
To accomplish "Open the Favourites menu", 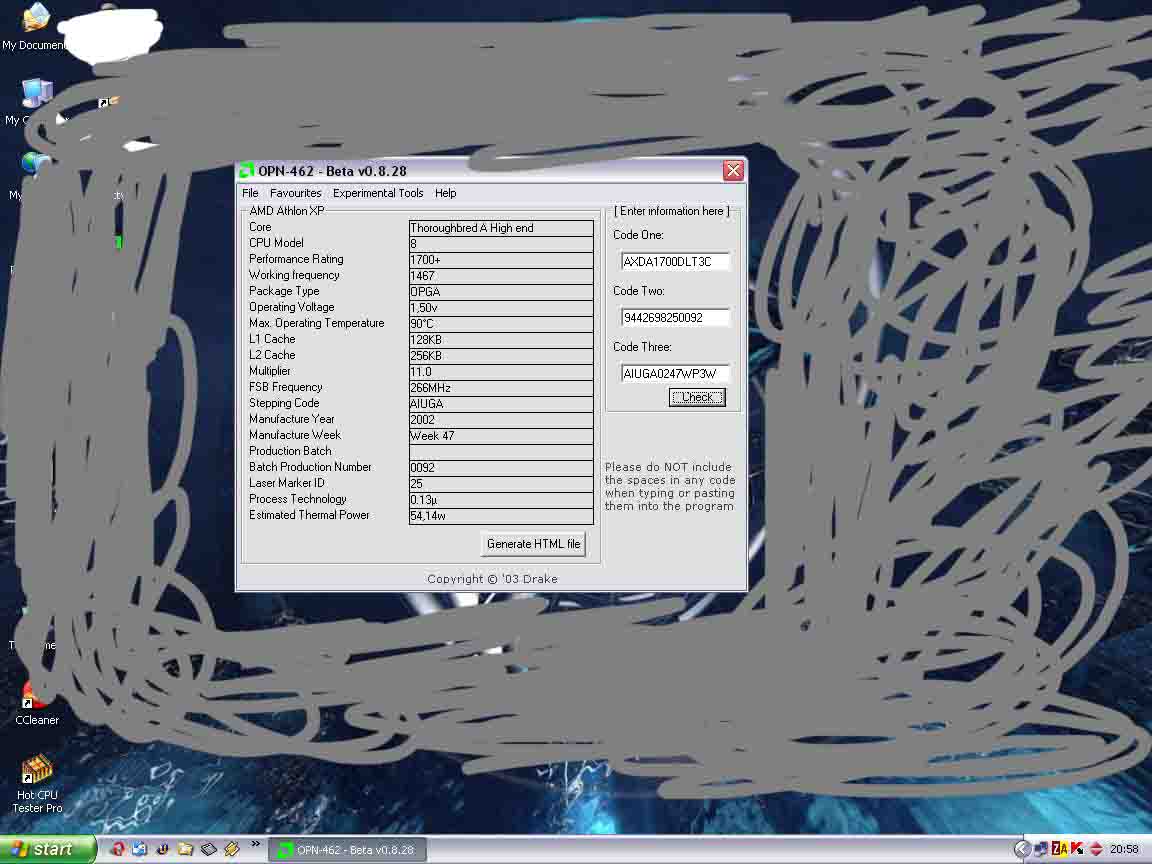I will click(x=295, y=193).
